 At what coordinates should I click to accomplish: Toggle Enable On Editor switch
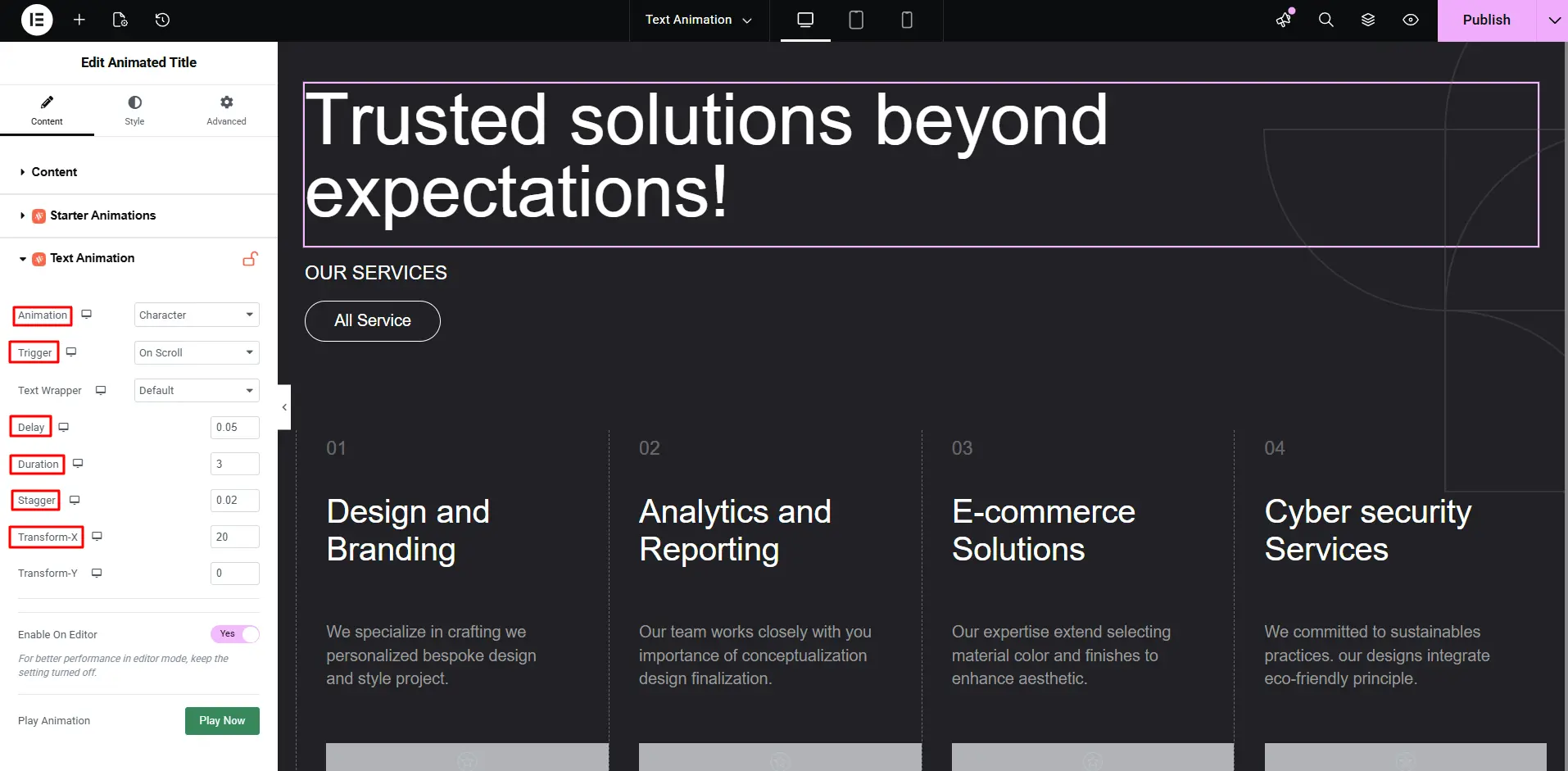[x=235, y=634]
